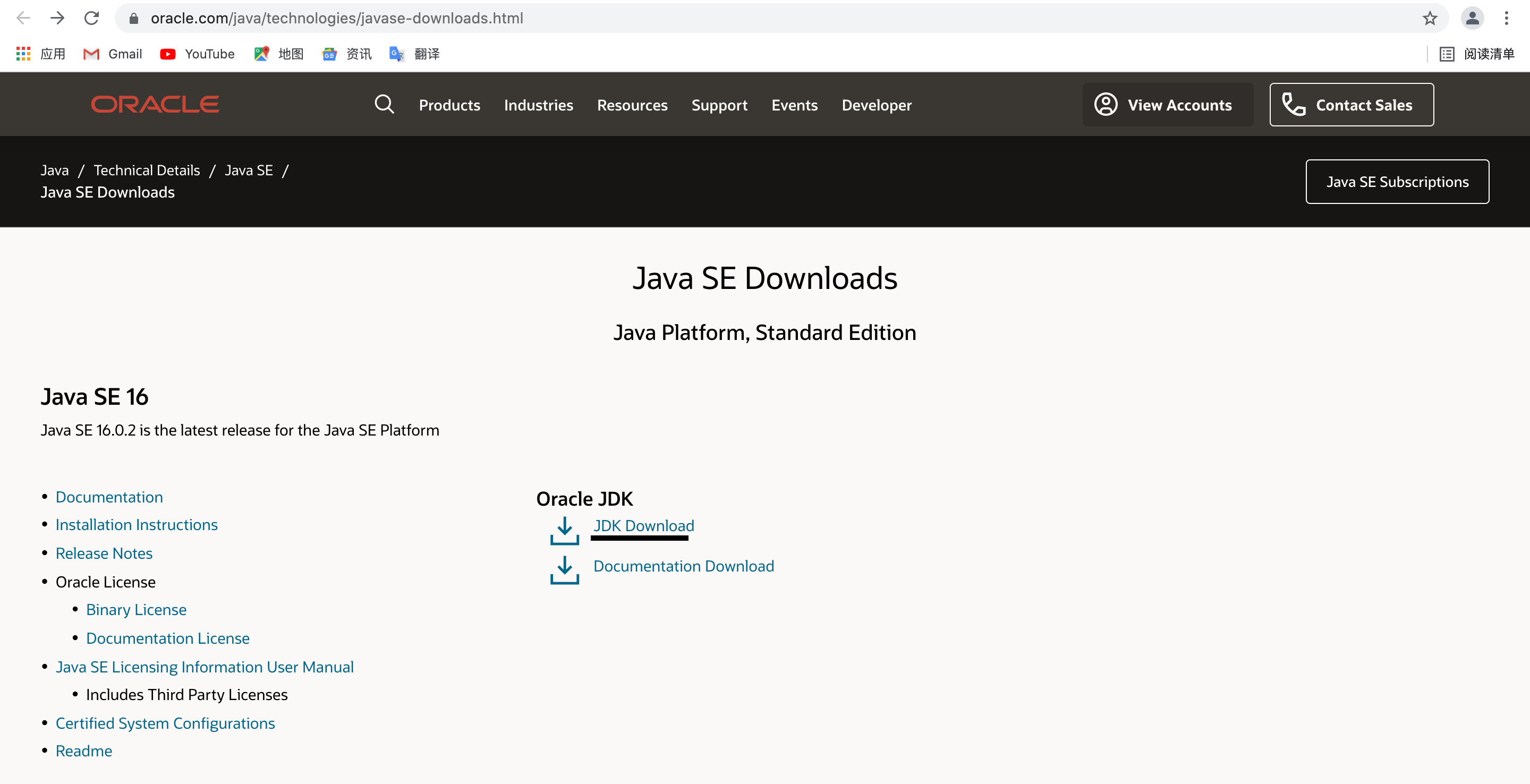Image resolution: width=1530 pixels, height=784 pixels.
Task: Open the Chrome three-dot menu
Action: pyautogui.click(x=1506, y=19)
